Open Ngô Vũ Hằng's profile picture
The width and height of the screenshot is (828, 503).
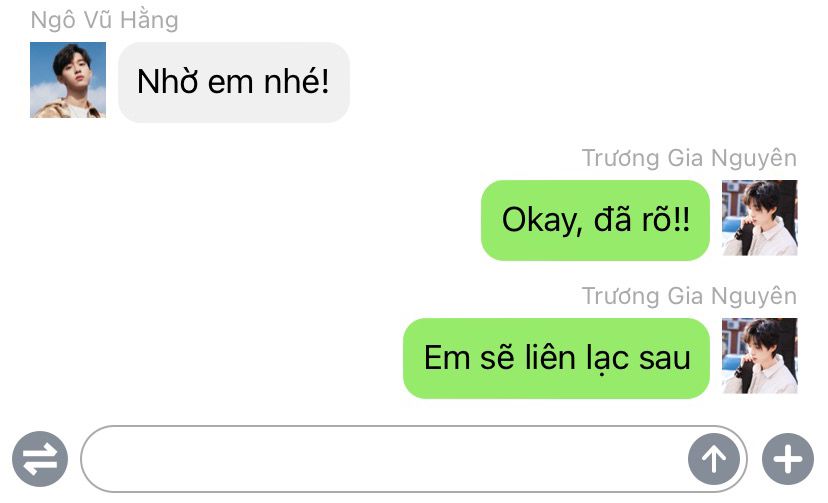coord(68,80)
